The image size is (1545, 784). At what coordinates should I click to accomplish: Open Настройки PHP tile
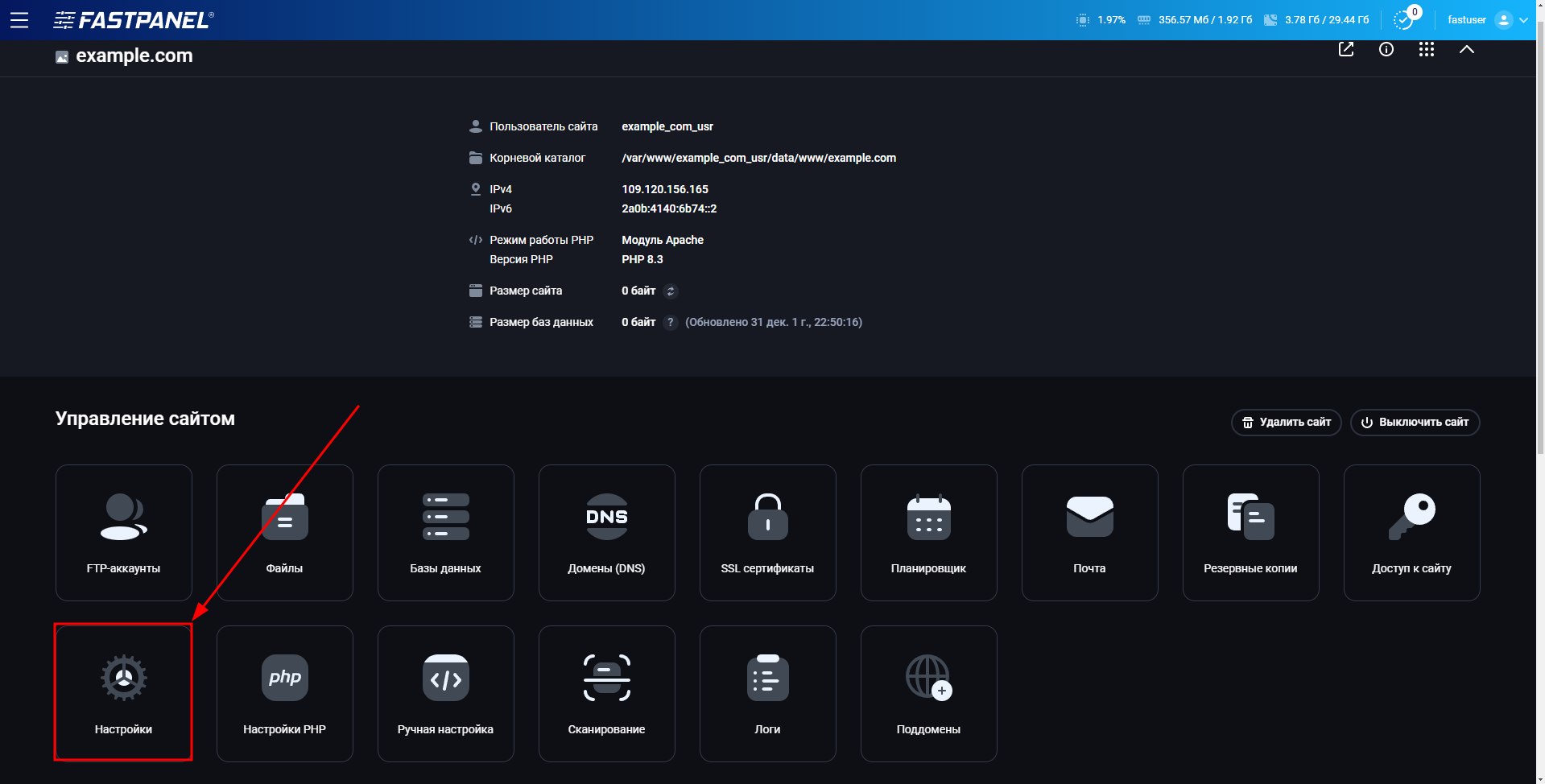click(x=284, y=693)
